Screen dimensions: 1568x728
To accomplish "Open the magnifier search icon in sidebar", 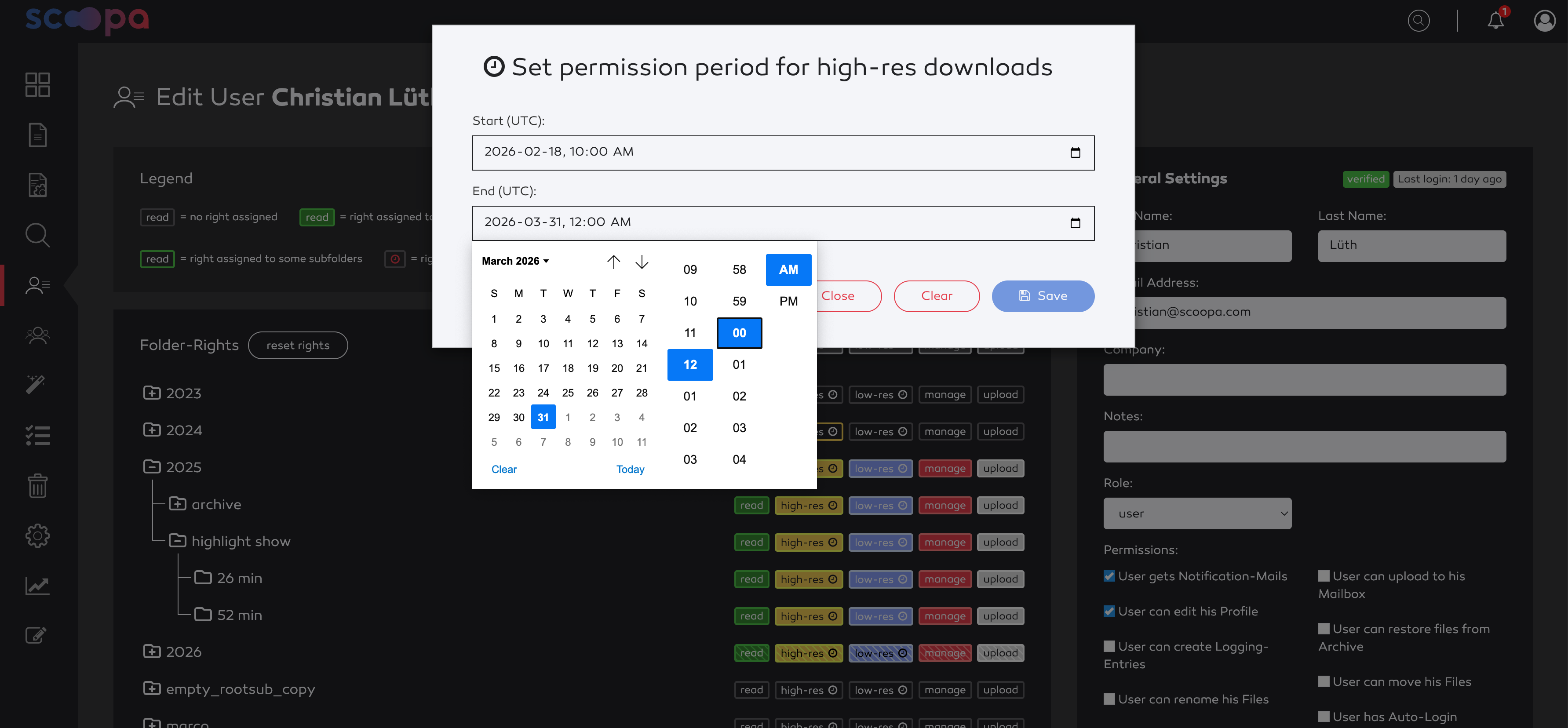I will coord(37,235).
